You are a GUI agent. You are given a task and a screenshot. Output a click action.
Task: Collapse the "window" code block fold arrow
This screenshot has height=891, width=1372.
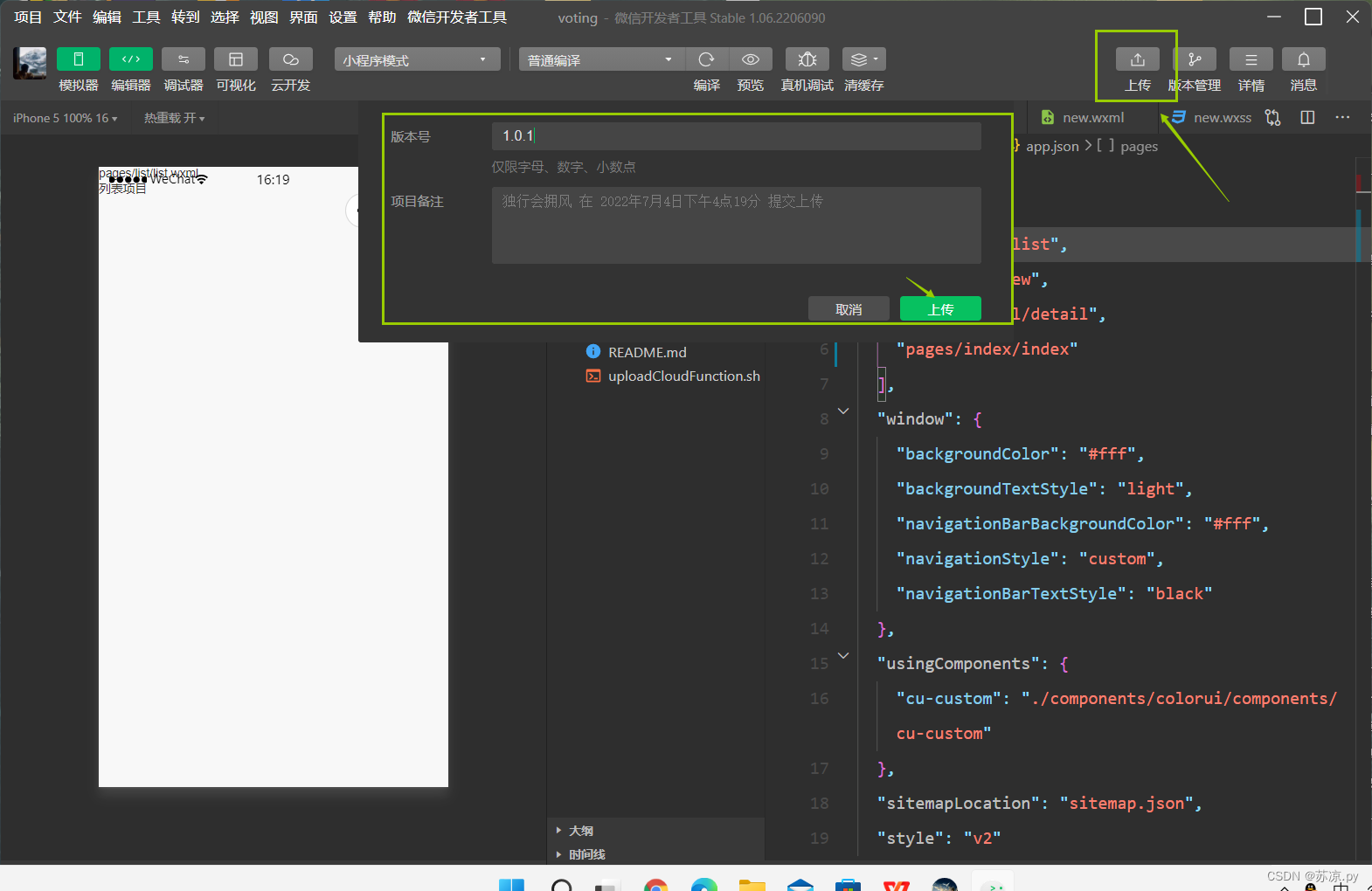click(x=843, y=411)
